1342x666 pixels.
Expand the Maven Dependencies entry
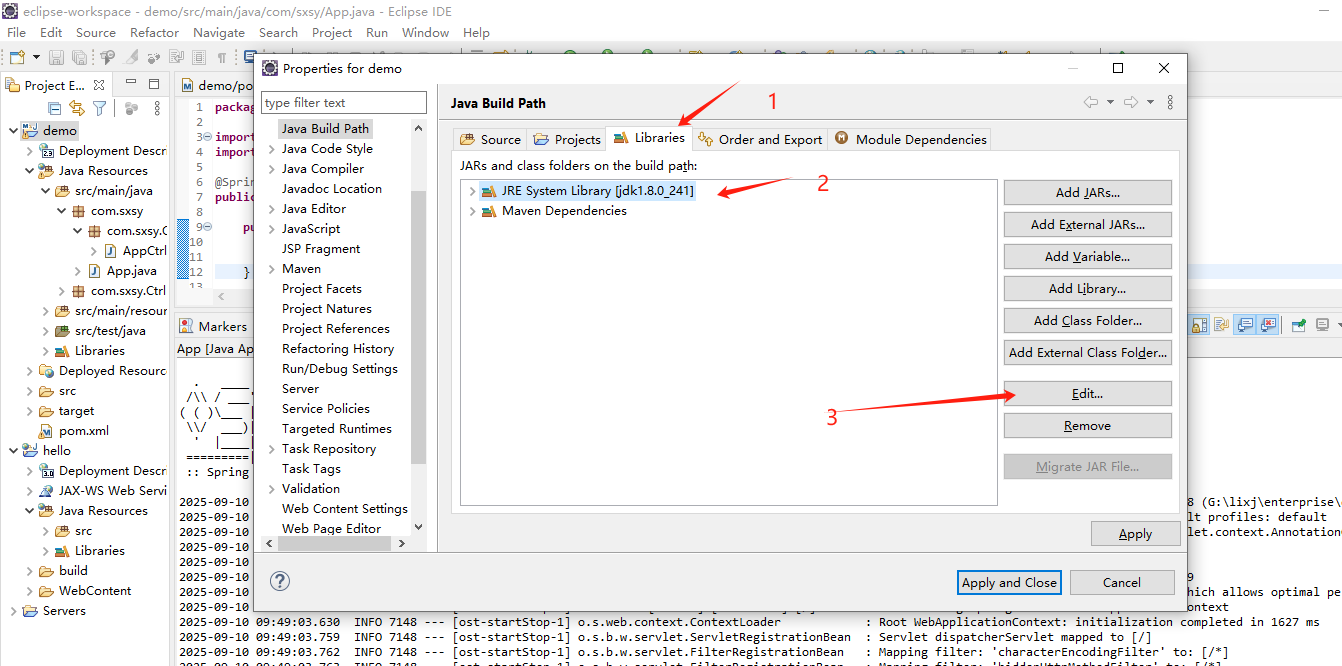coord(472,211)
